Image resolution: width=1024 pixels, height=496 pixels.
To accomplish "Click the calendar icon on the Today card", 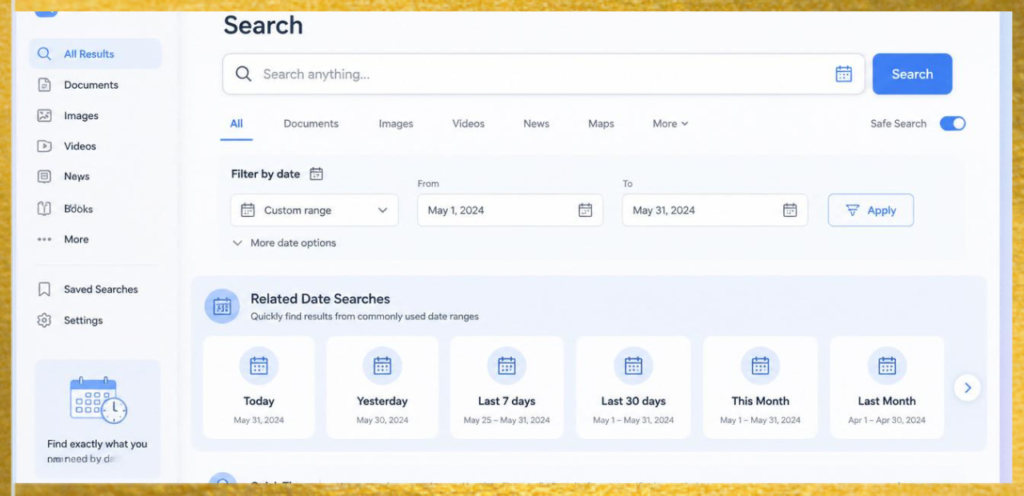I will pyautogui.click(x=259, y=365).
